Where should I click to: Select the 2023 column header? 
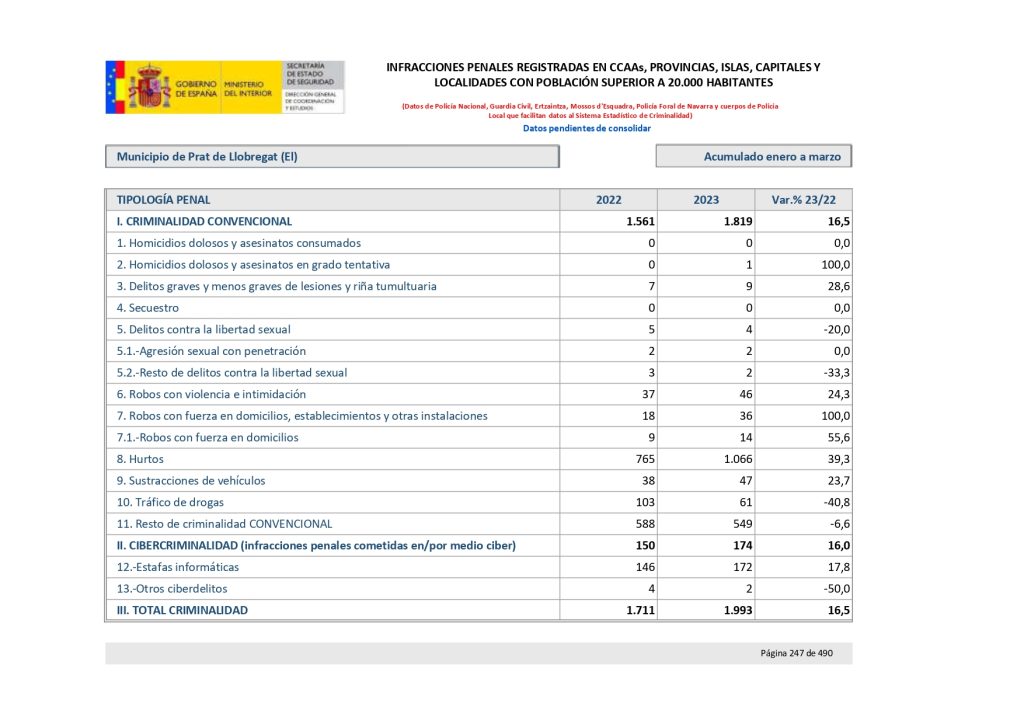click(706, 200)
